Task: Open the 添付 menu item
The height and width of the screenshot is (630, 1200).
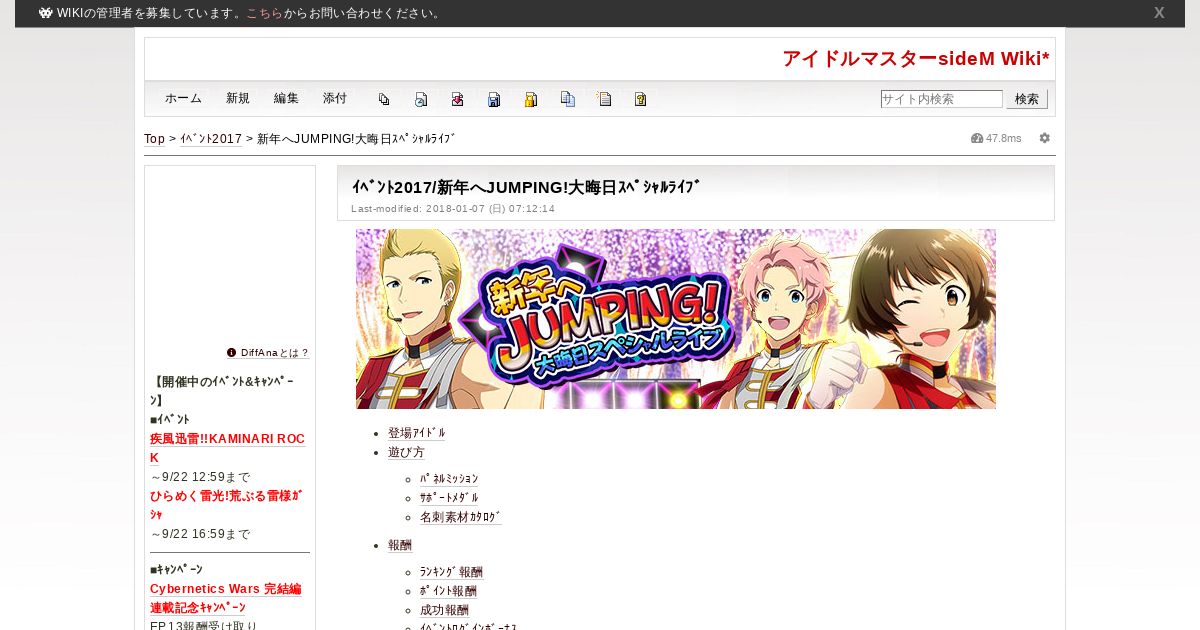Action: pos(335,98)
